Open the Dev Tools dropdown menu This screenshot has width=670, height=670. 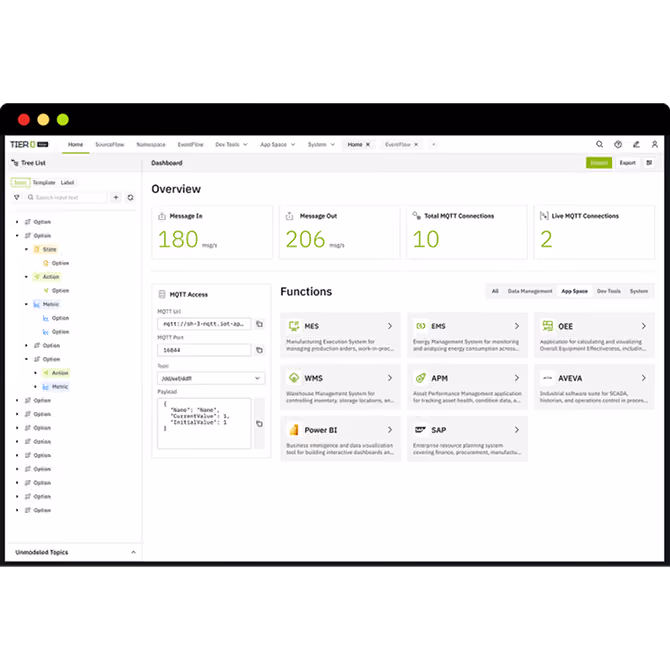231,144
